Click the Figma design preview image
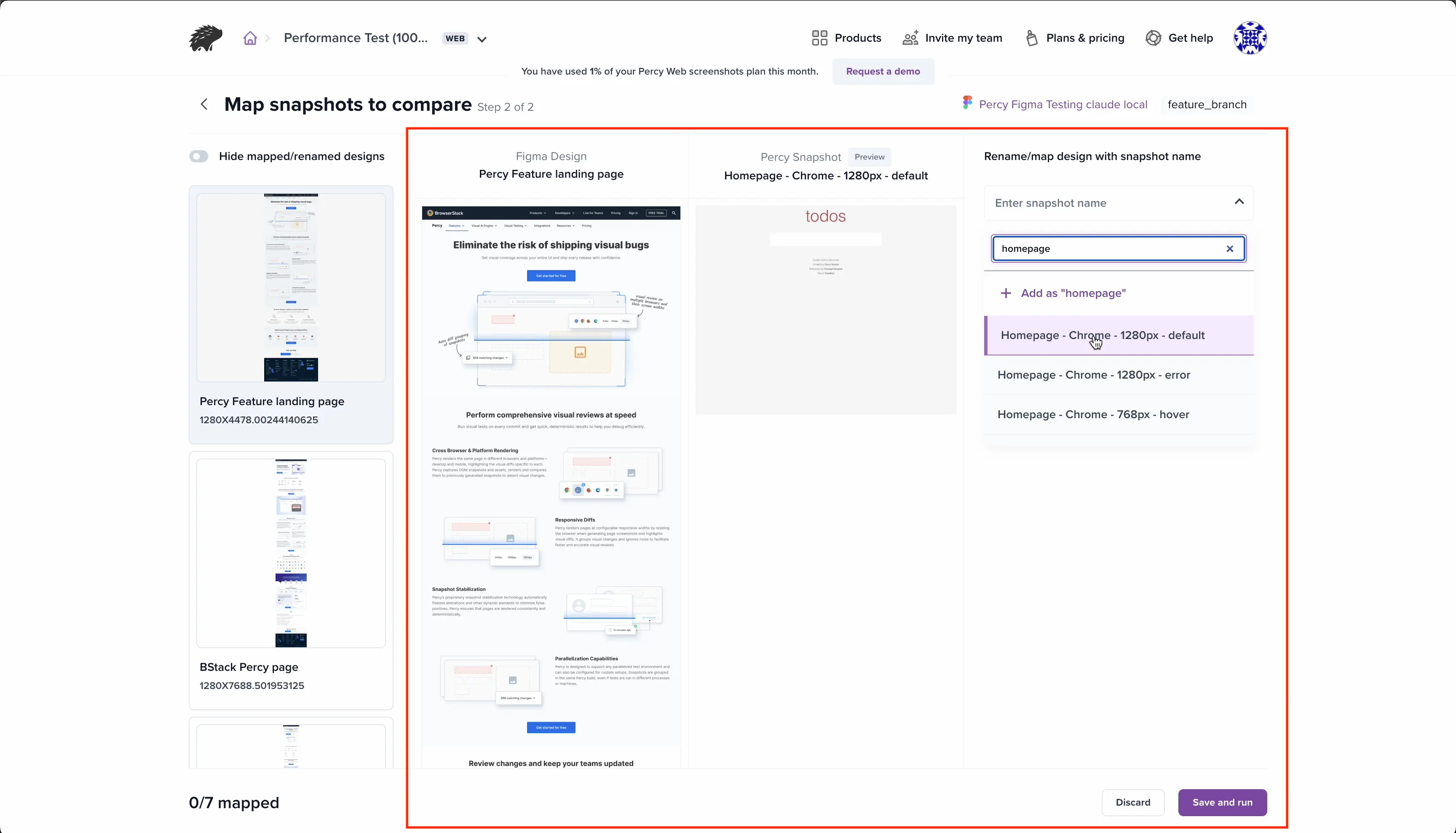Image resolution: width=1456 pixels, height=833 pixels. tap(551, 486)
